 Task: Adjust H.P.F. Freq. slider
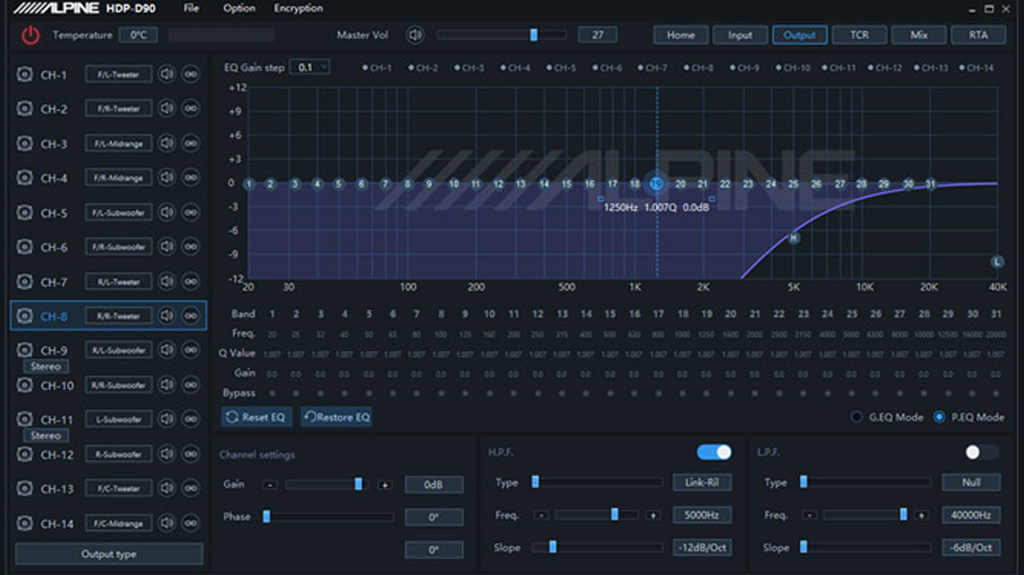click(x=596, y=515)
